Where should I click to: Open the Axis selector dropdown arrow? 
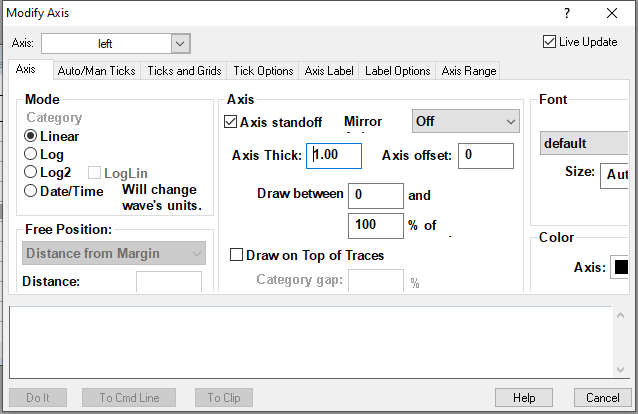[180, 44]
